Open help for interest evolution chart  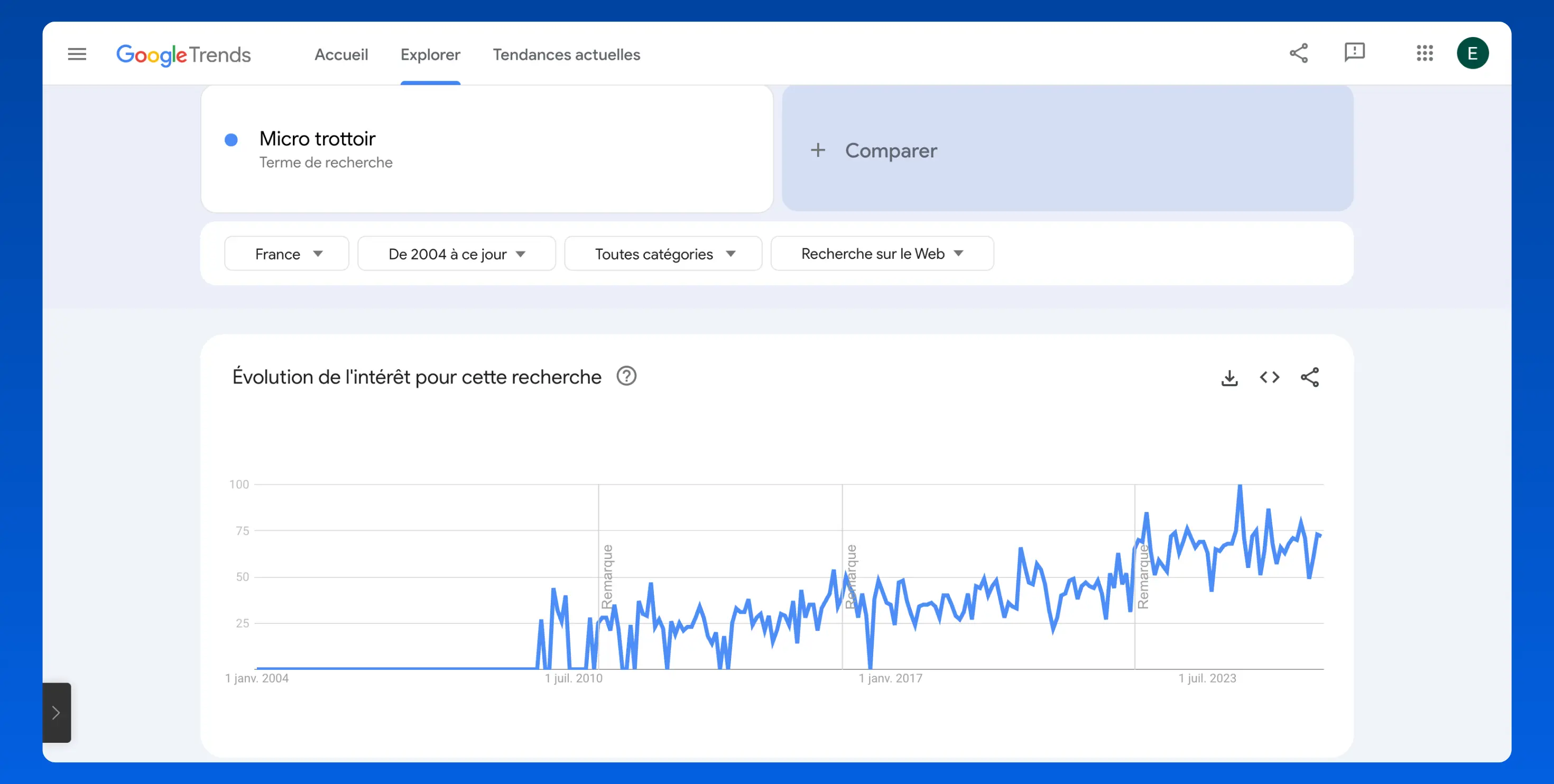(x=626, y=376)
